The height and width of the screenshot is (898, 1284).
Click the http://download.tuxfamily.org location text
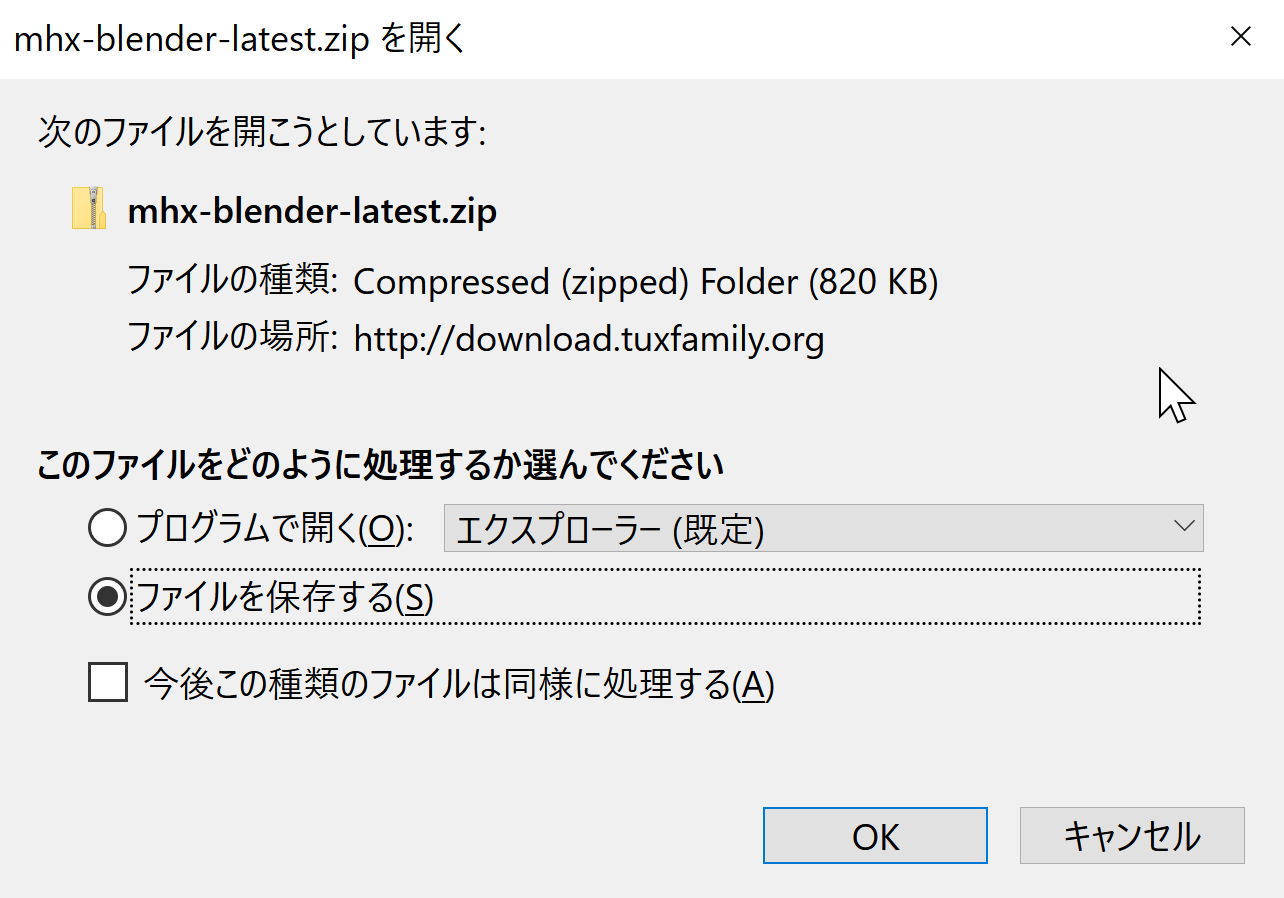[x=589, y=340]
